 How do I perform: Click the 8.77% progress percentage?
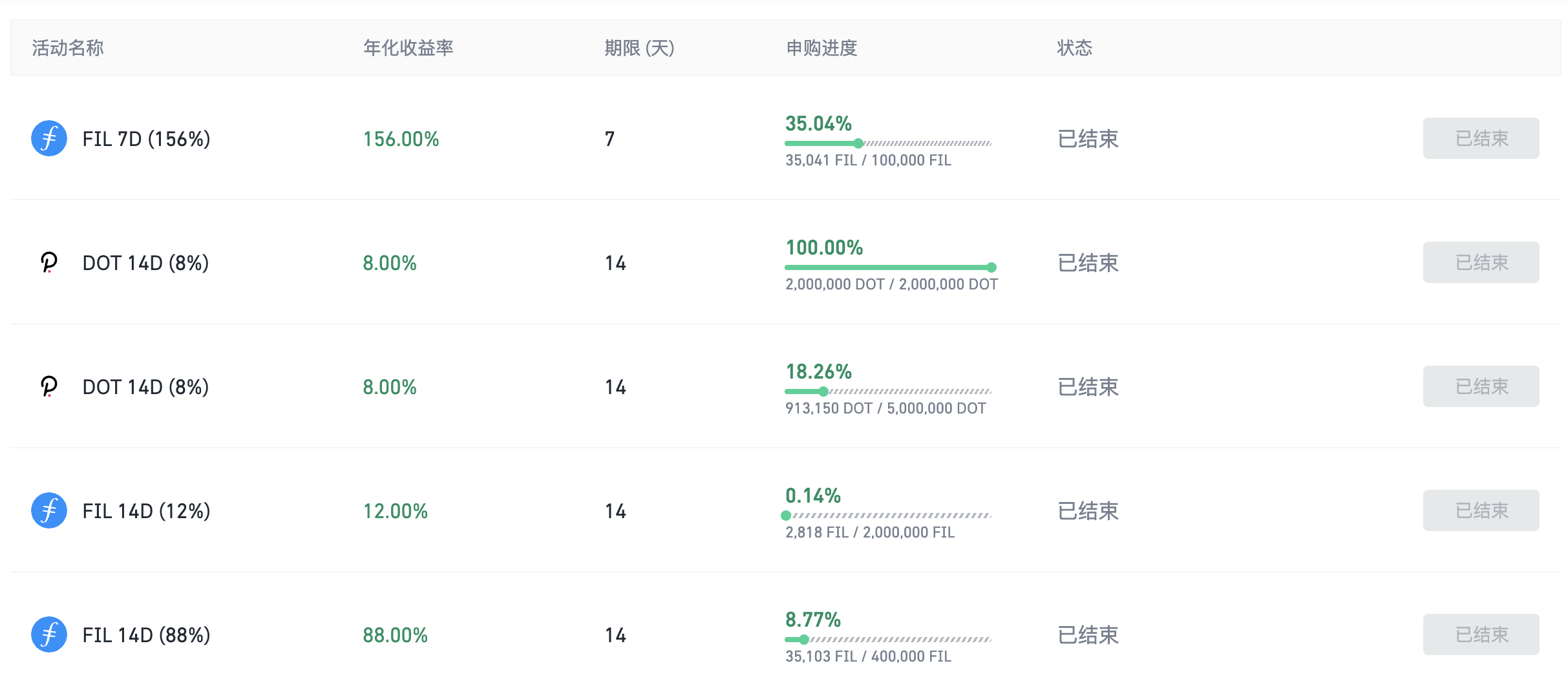(x=813, y=620)
